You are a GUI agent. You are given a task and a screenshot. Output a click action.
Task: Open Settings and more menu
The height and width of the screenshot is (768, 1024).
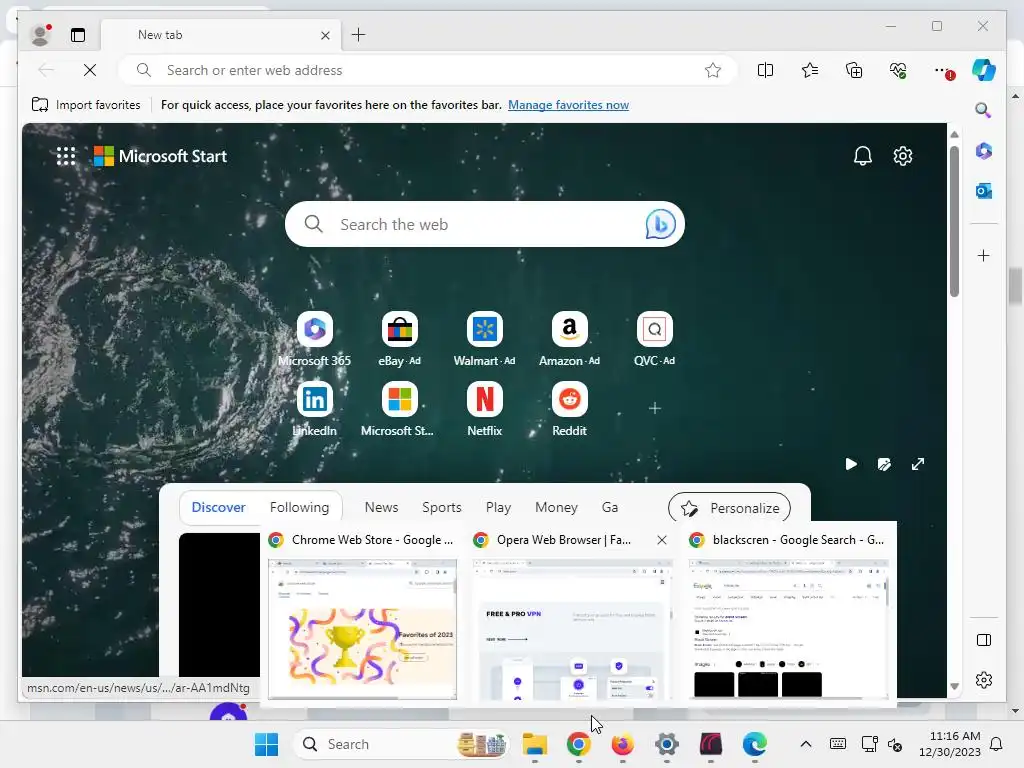(942, 70)
